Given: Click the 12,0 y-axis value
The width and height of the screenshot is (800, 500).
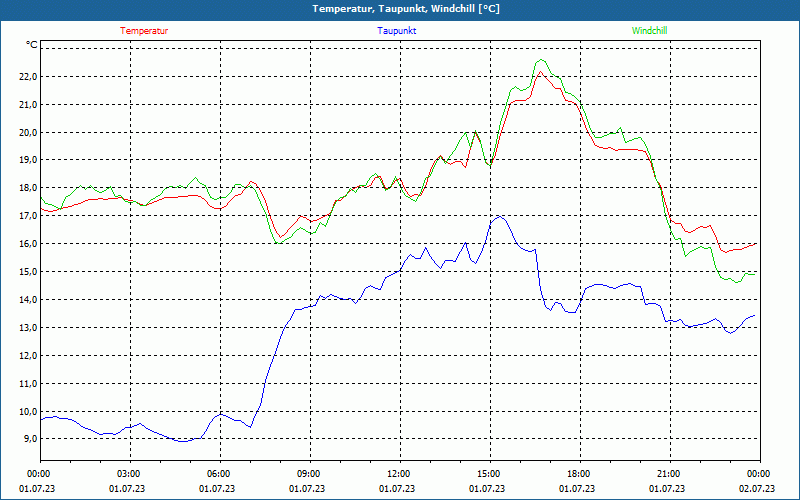Looking at the screenshot, I should coord(28,356).
